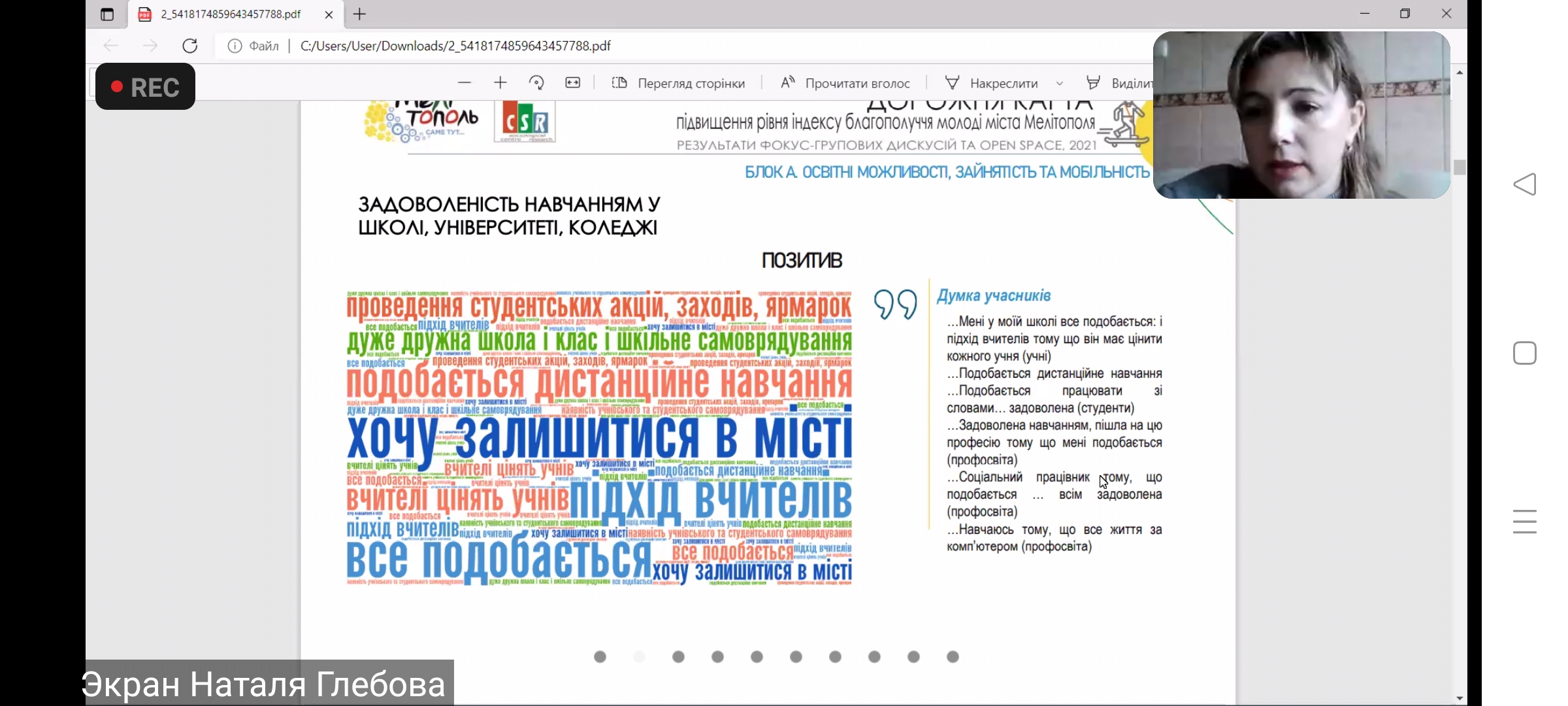Viewport: 1568px width, 706px height.
Task: Click the zoom out minus icon
Action: pos(465,83)
